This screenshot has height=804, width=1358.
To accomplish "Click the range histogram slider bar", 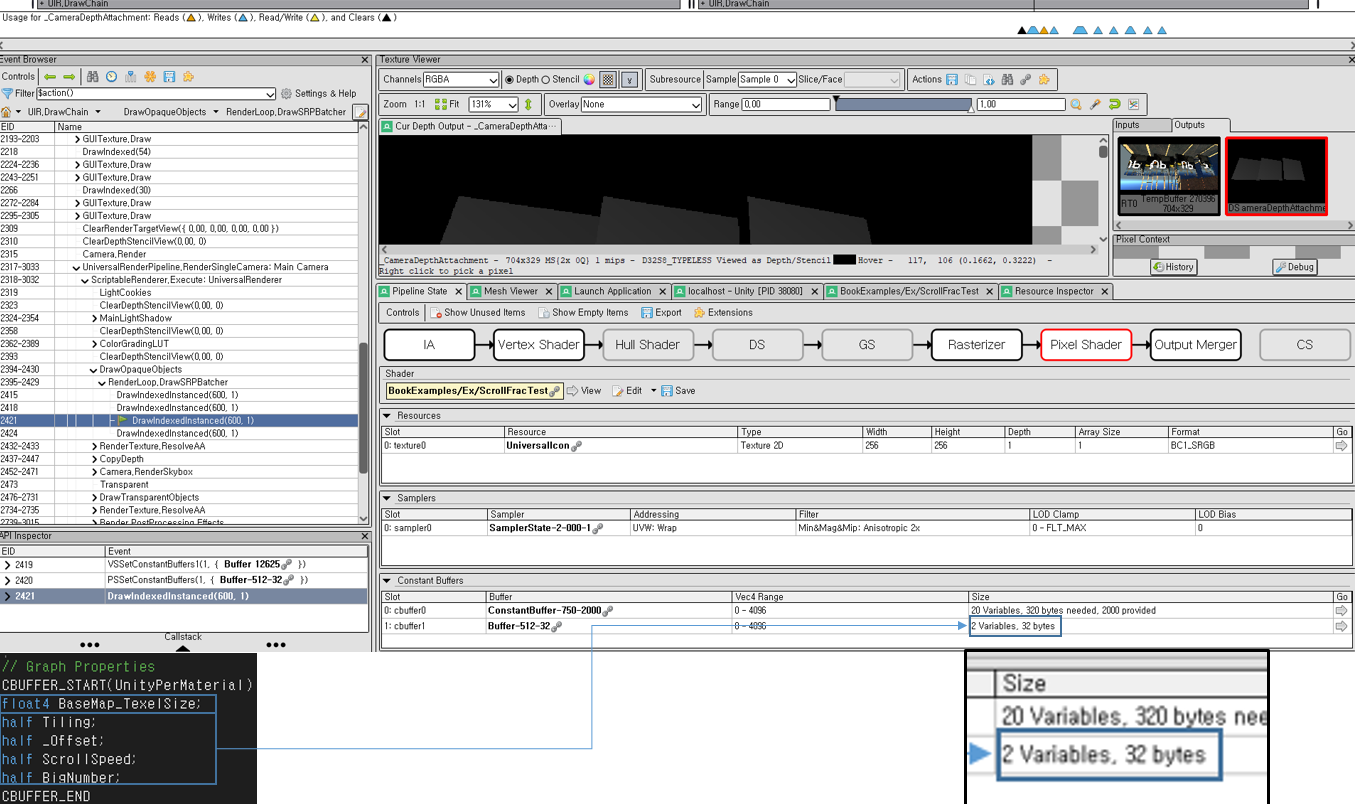I will [x=902, y=104].
